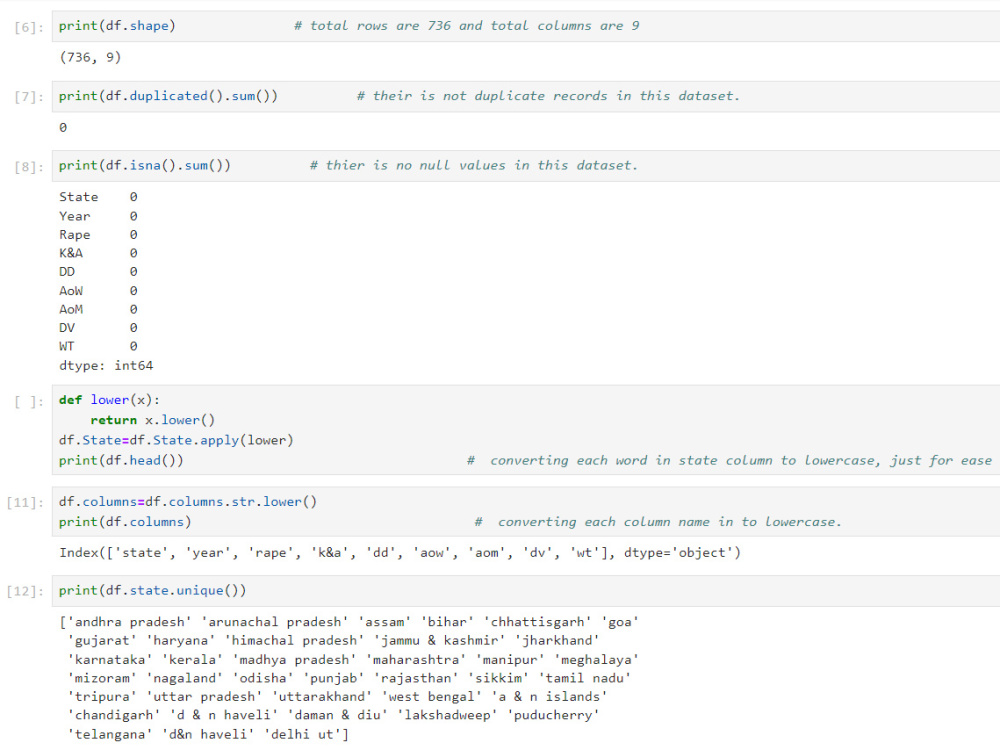This screenshot has width=1000, height=750.
Task: Click the df.duplicated().sum() code cell
Action: point(526,96)
